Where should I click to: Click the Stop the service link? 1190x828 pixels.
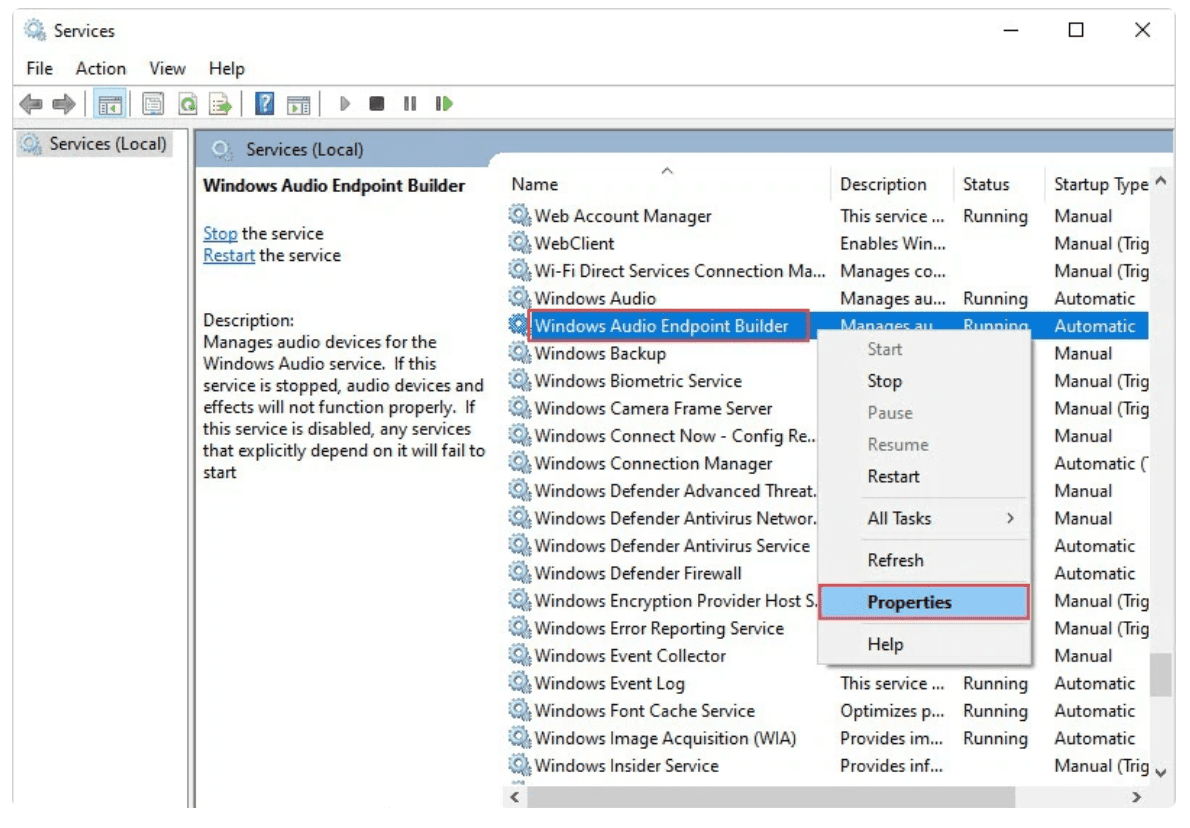coord(220,234)
